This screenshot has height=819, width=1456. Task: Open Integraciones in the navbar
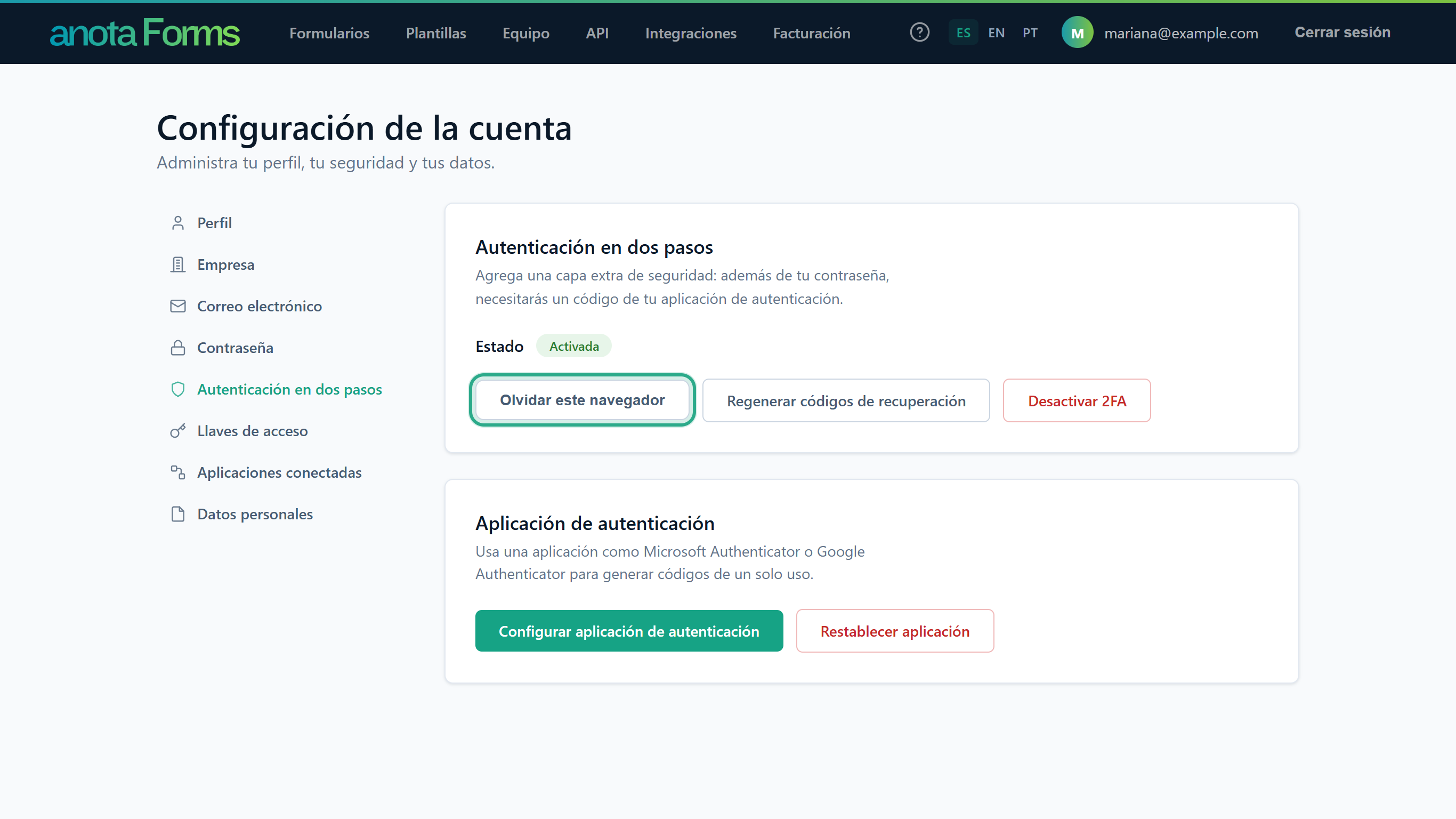691,34
